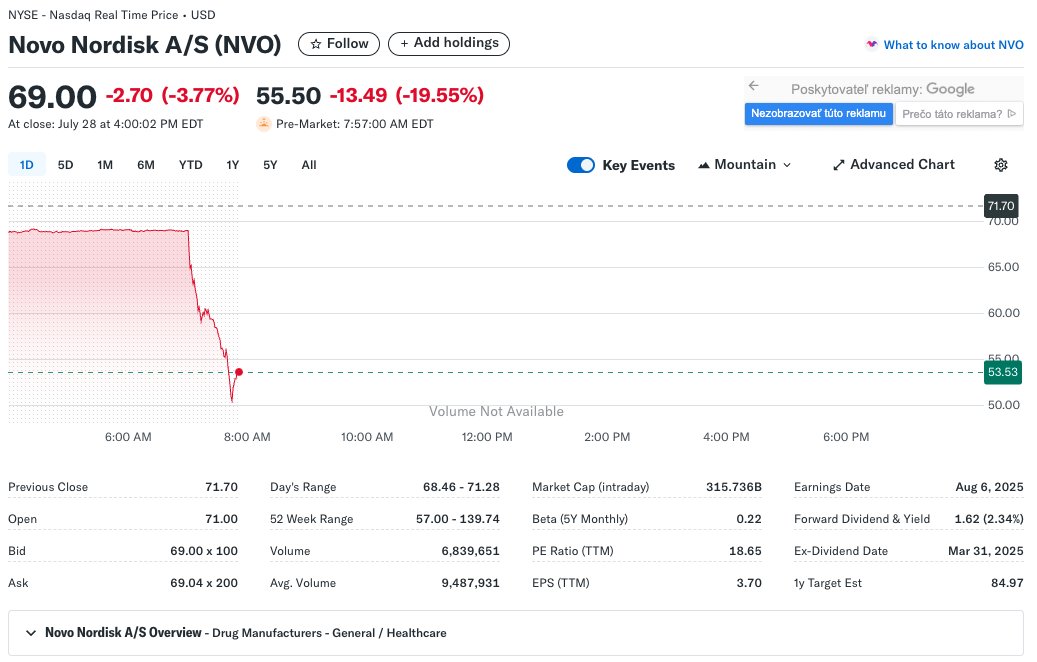Select the 1D time range tab

click(26, 165)
